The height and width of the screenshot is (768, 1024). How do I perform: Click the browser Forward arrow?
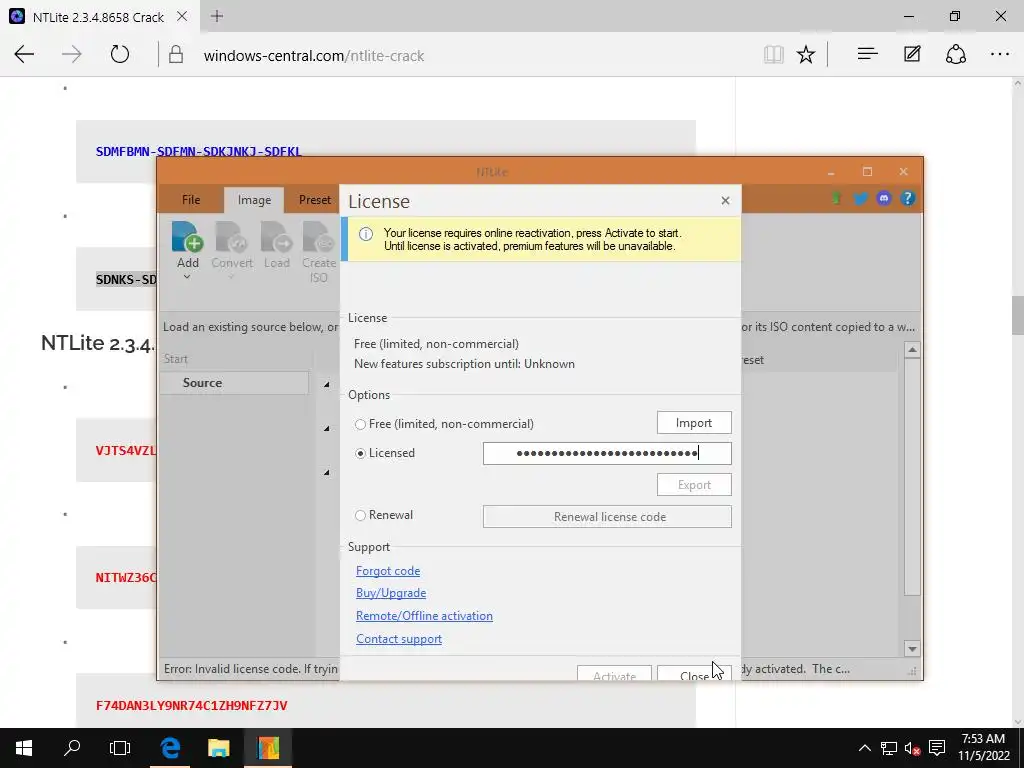72,54
